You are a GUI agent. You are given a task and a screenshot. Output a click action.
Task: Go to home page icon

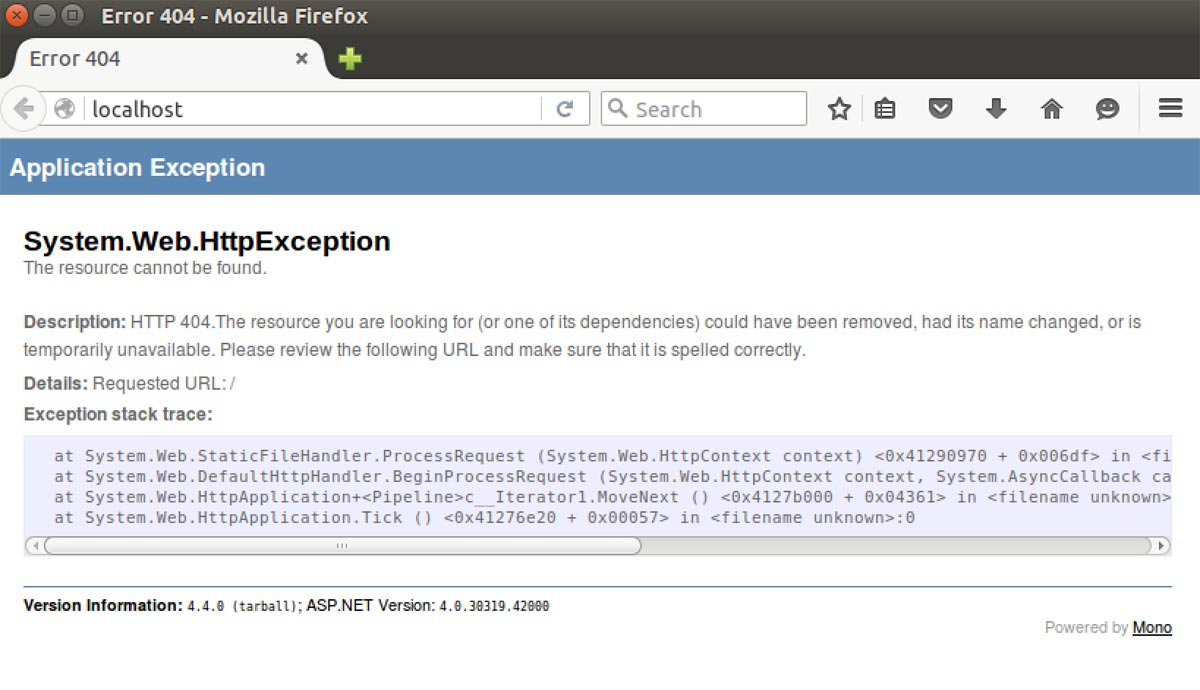coord(1052,109)
